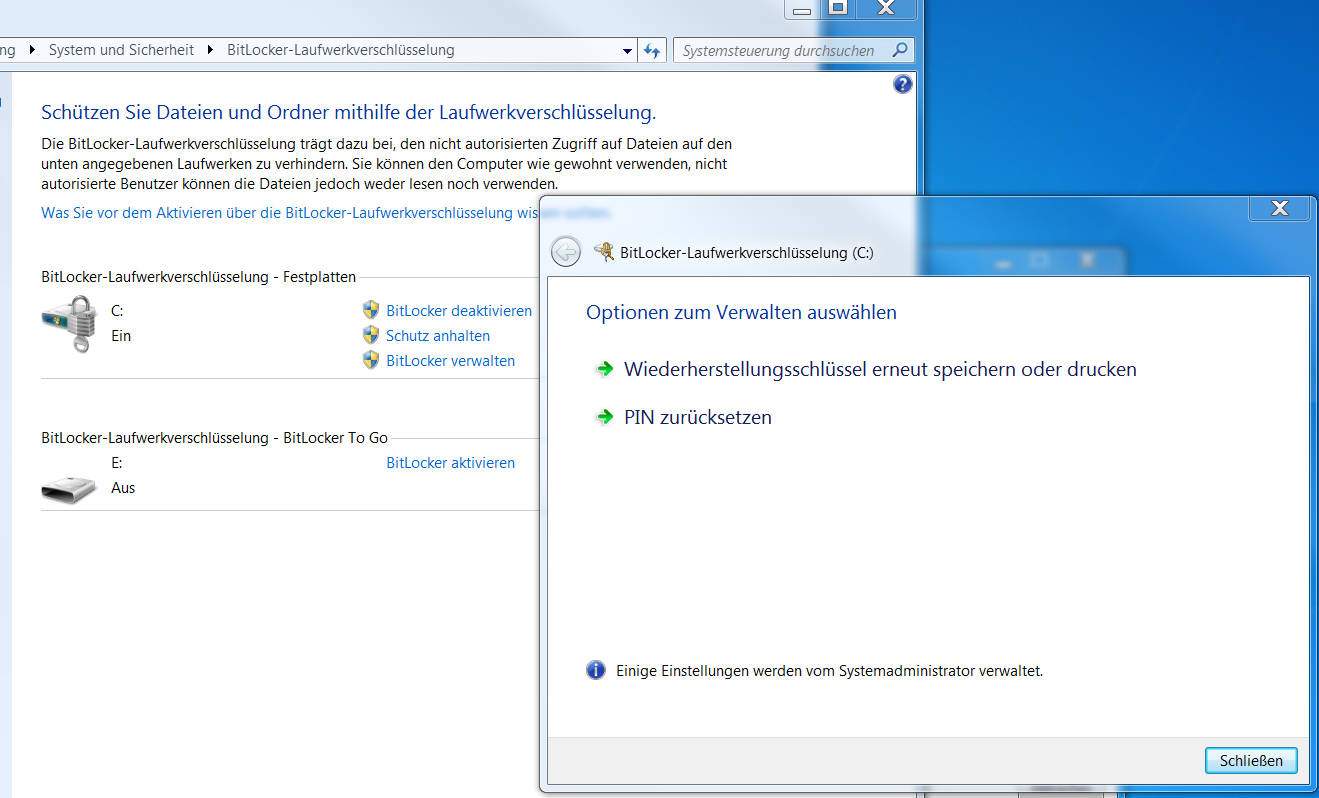Screen dimensions: 1319x798
Task: Expand arrow before System und Sicherheit breadcrumb
Action: click(32, 49)
